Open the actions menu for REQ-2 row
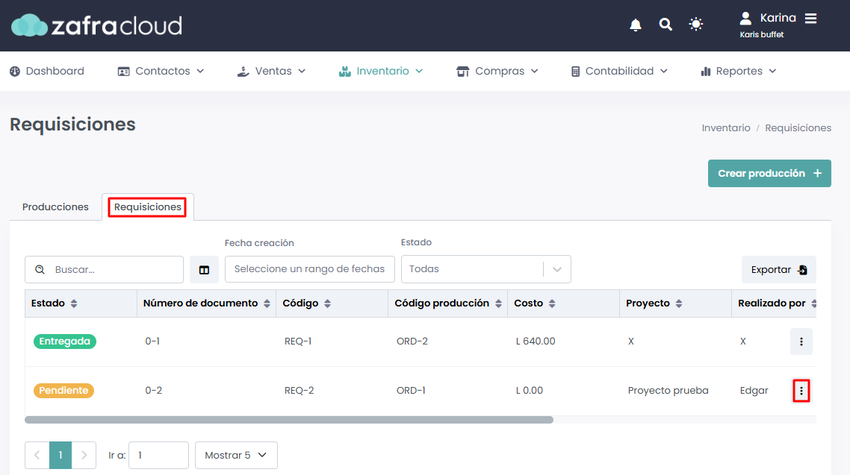This screenshot has width=850, height=475. tap(801, 390)
